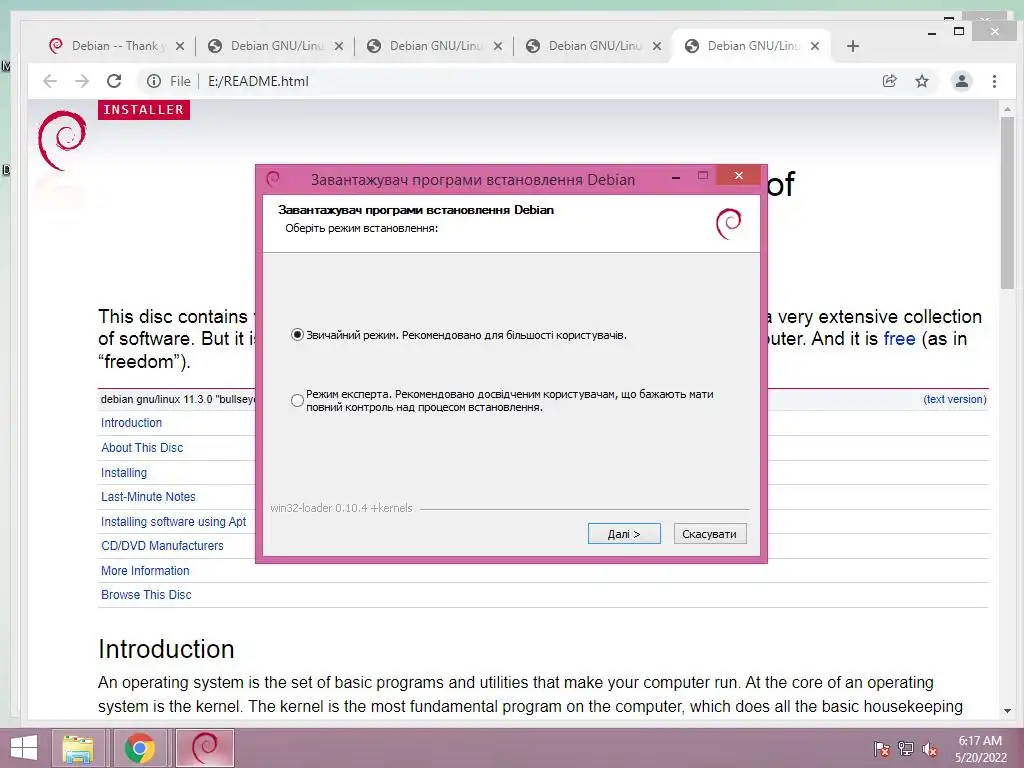Image resolution: width=1024 pixels, height=768 pixels.
Task: Share this page via share icon
Action: point(889,81)
